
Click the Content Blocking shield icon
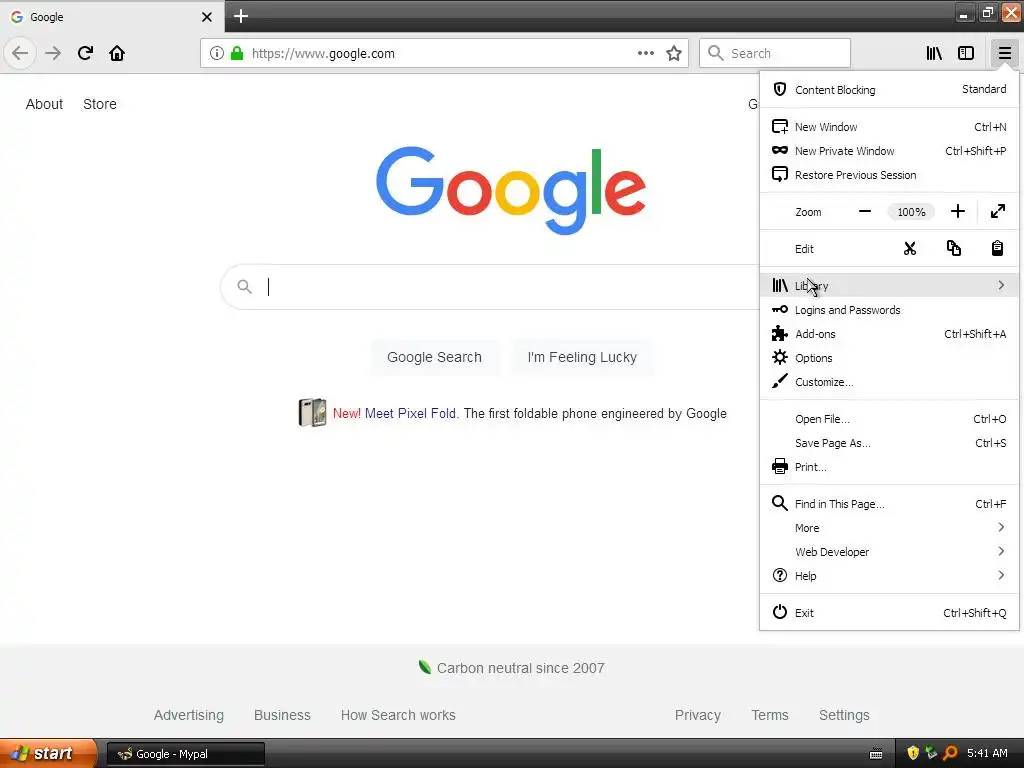click(780, 89)
